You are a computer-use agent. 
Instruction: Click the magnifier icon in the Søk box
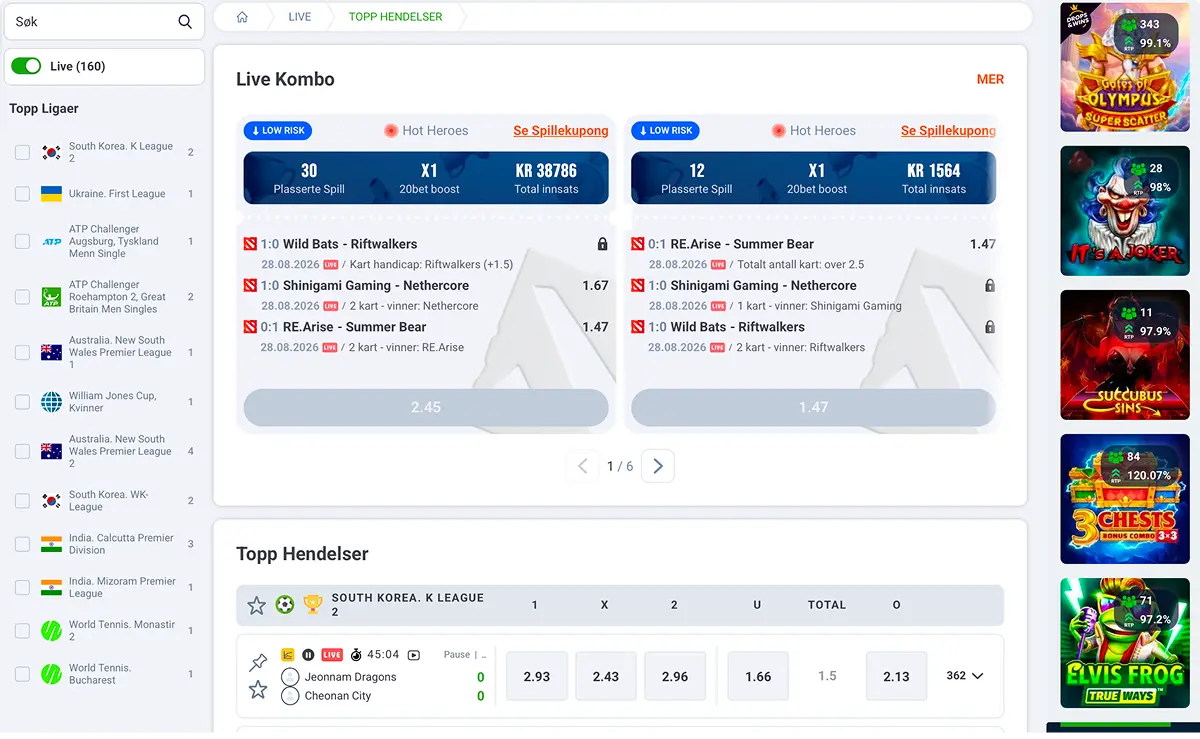pos(185,21)
